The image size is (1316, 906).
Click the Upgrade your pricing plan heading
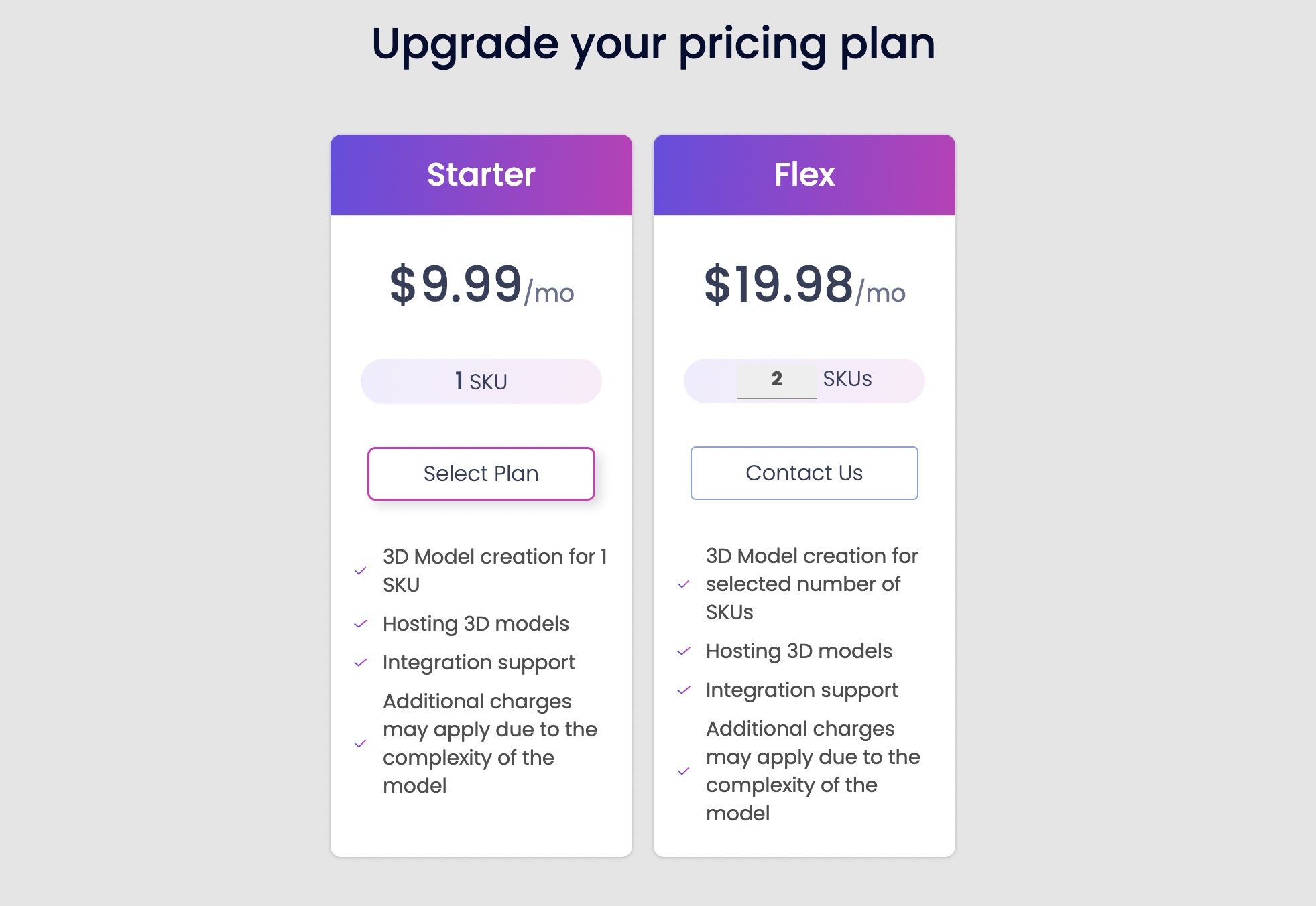coord(654,44)
